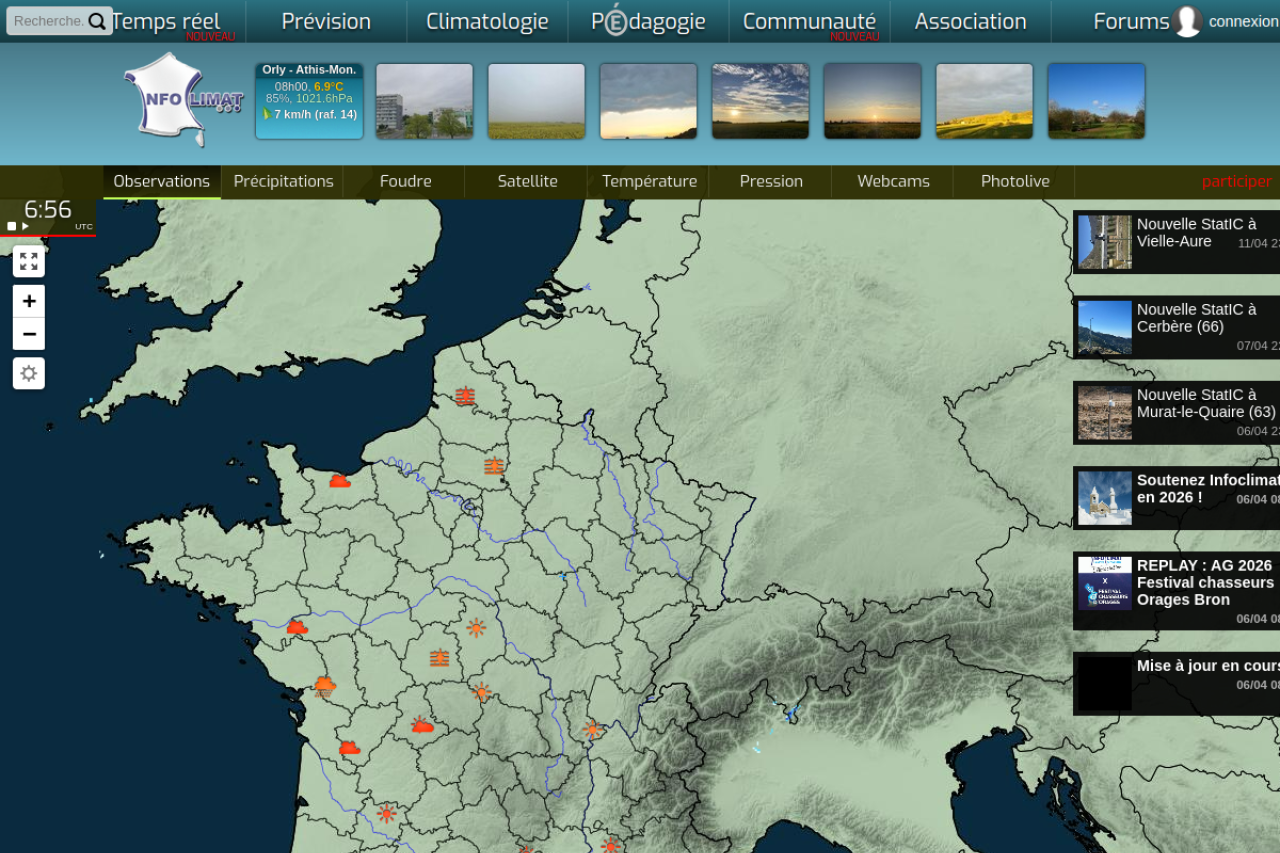This screenshot has height=853, width=1280.
Task: Zoom out of the map
Action: [29, 334]
